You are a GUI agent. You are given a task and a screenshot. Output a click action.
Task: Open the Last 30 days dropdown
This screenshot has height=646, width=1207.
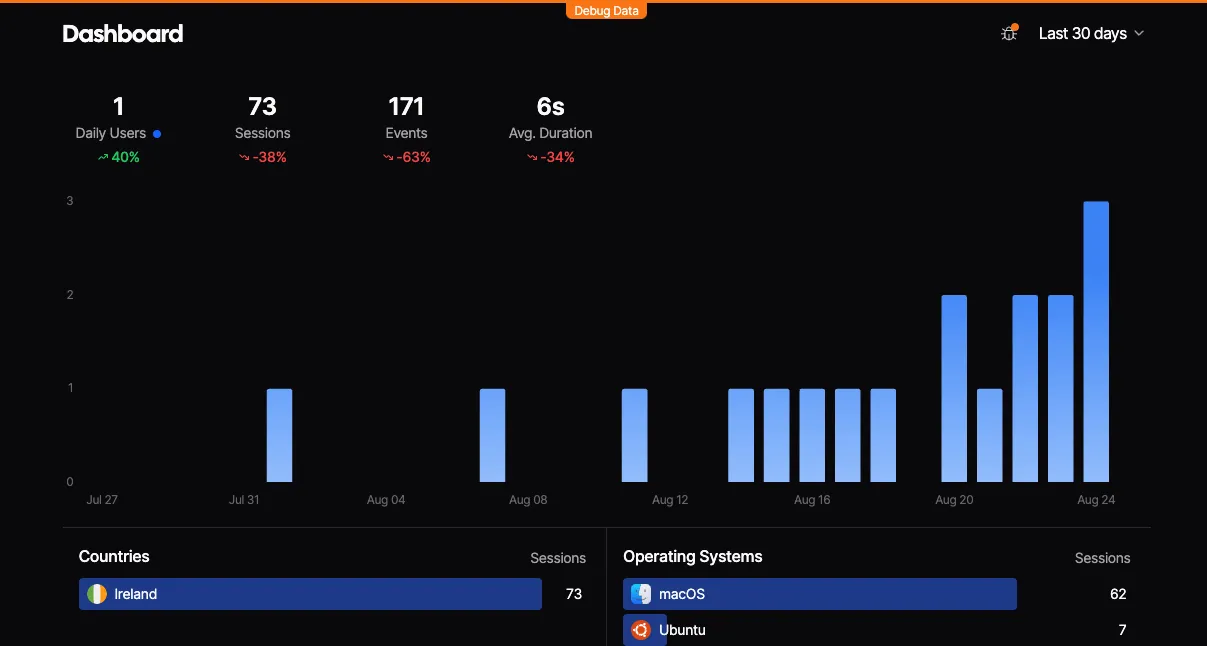click(1091, 33)
